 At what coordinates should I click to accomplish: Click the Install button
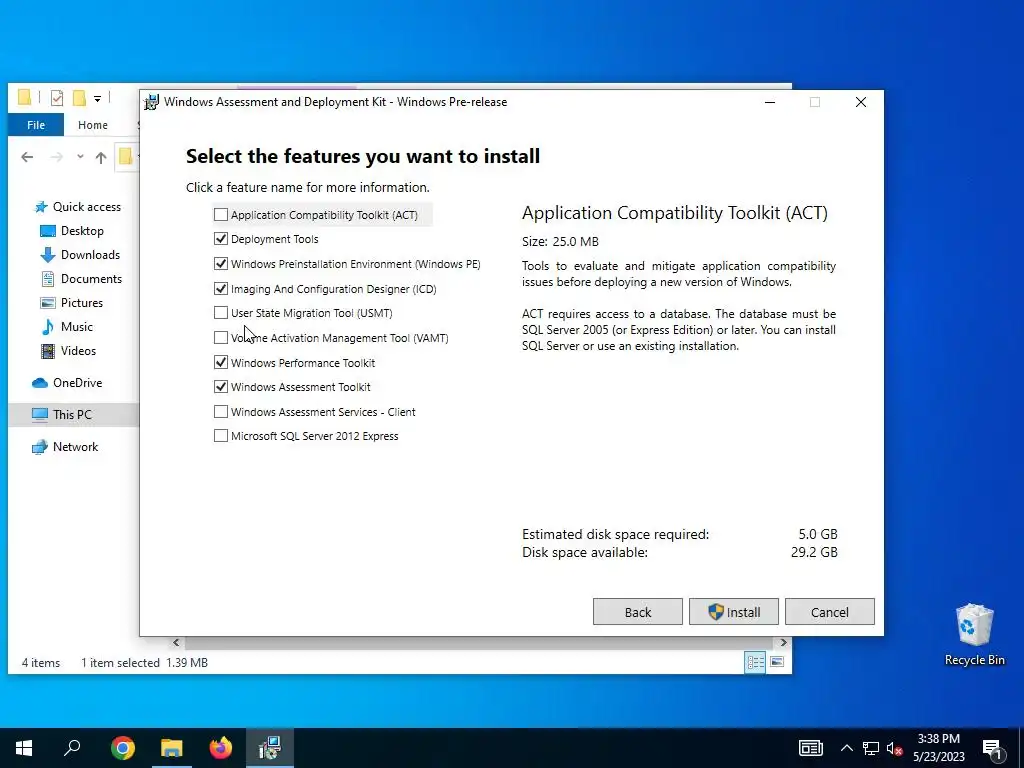733,612
